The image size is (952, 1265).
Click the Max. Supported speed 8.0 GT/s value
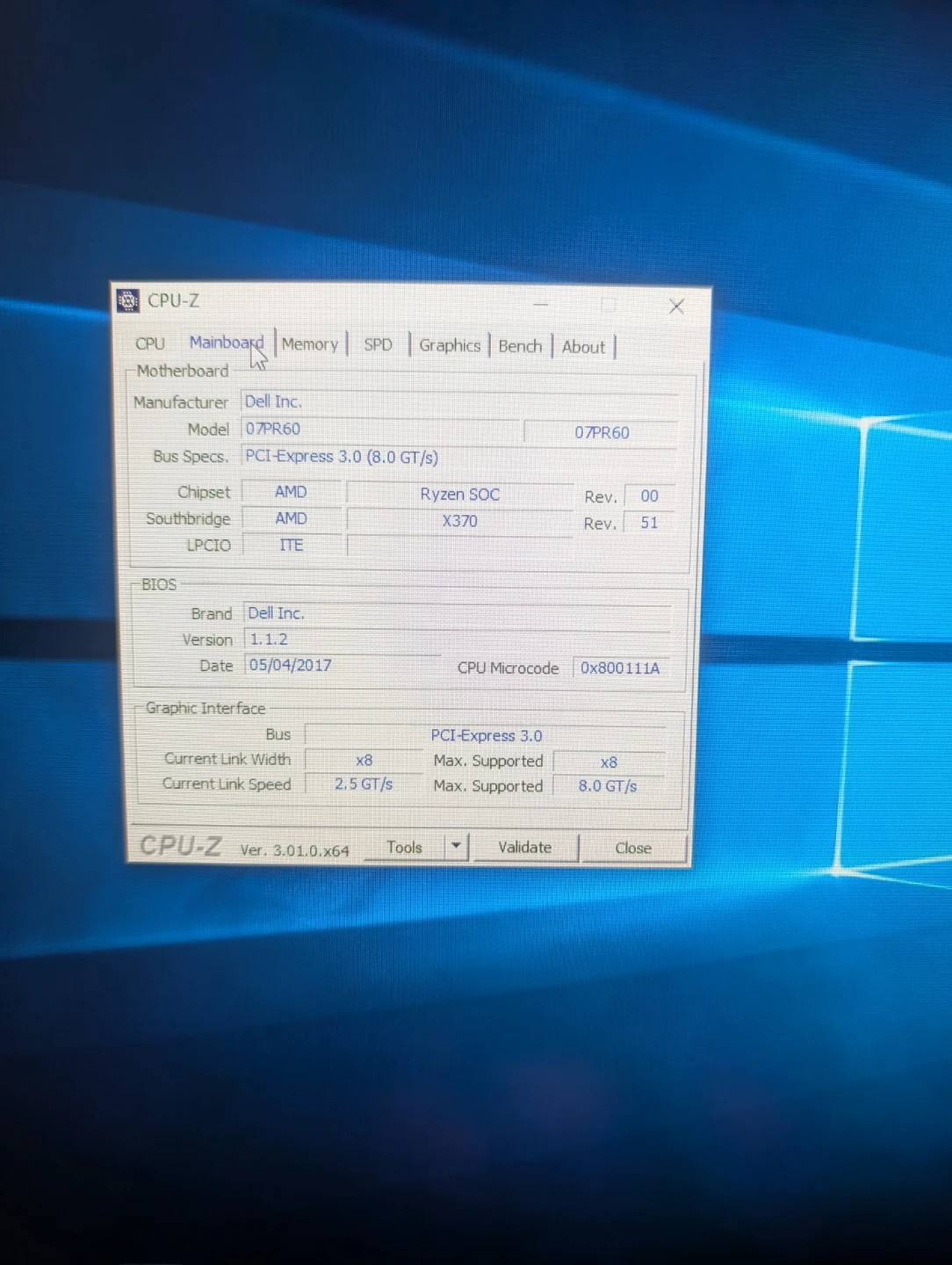tap(608, 786)
